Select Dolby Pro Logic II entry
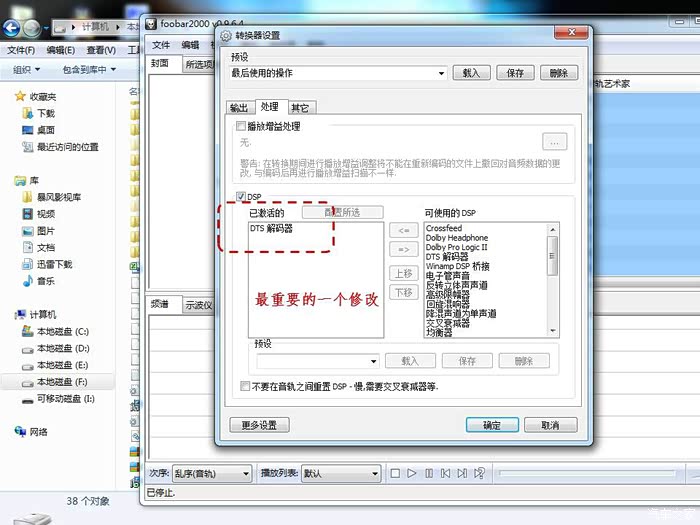This screenshot has width=700, height=525. tap(456, 247)
